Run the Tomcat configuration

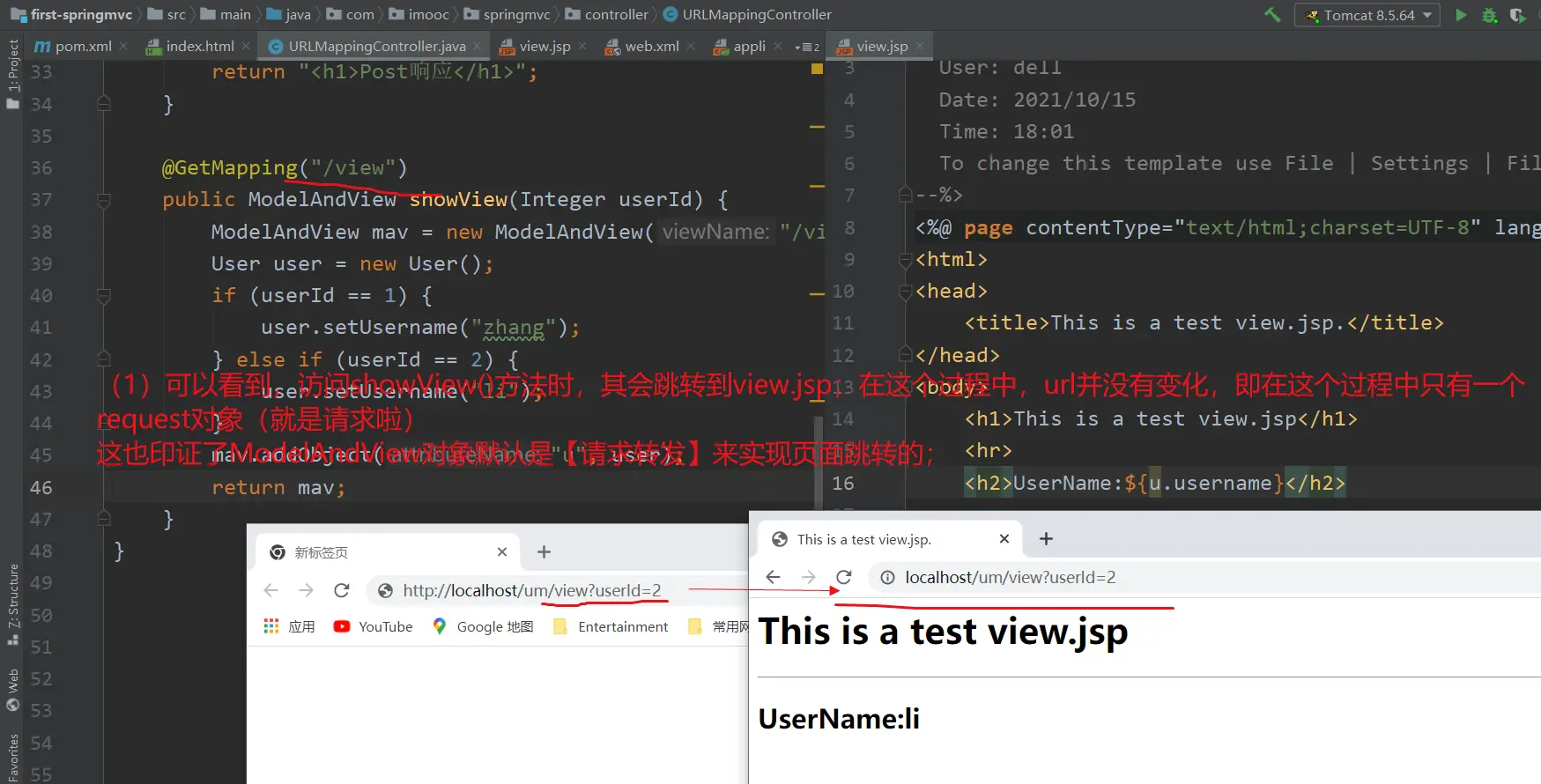[1461, 15]
